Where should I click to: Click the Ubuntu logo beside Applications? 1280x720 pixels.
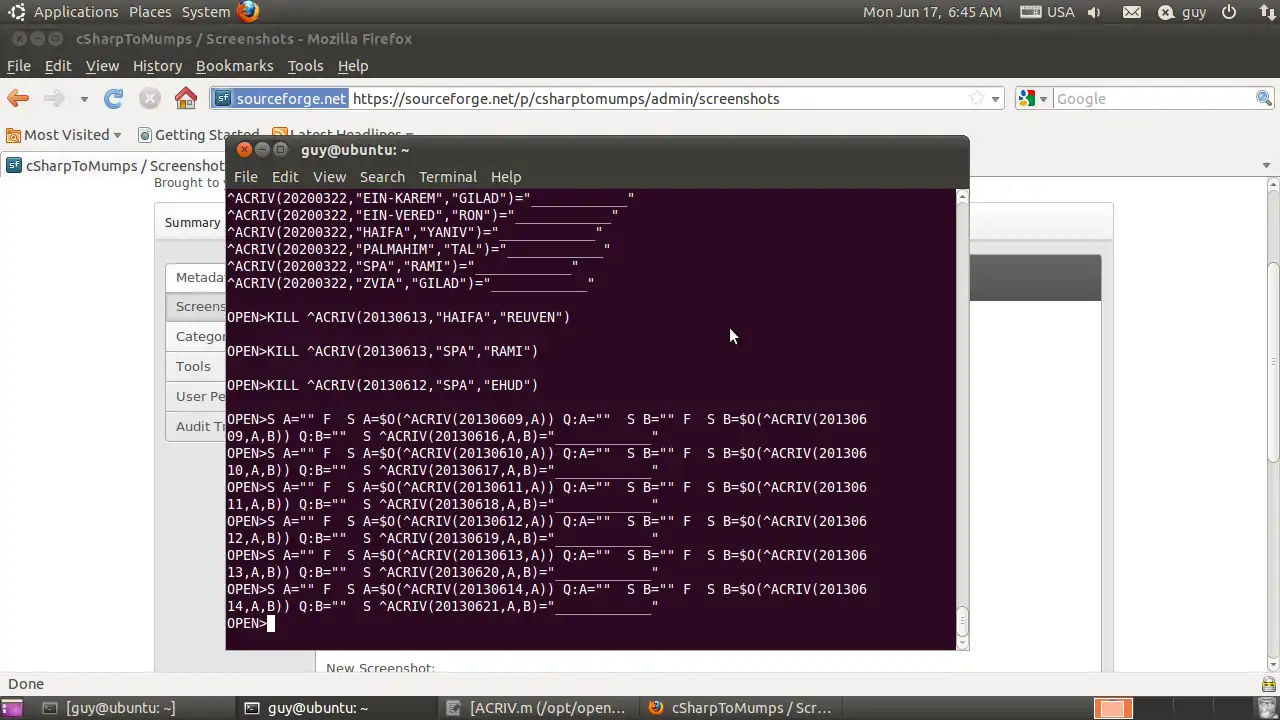[x=16, y=12]
